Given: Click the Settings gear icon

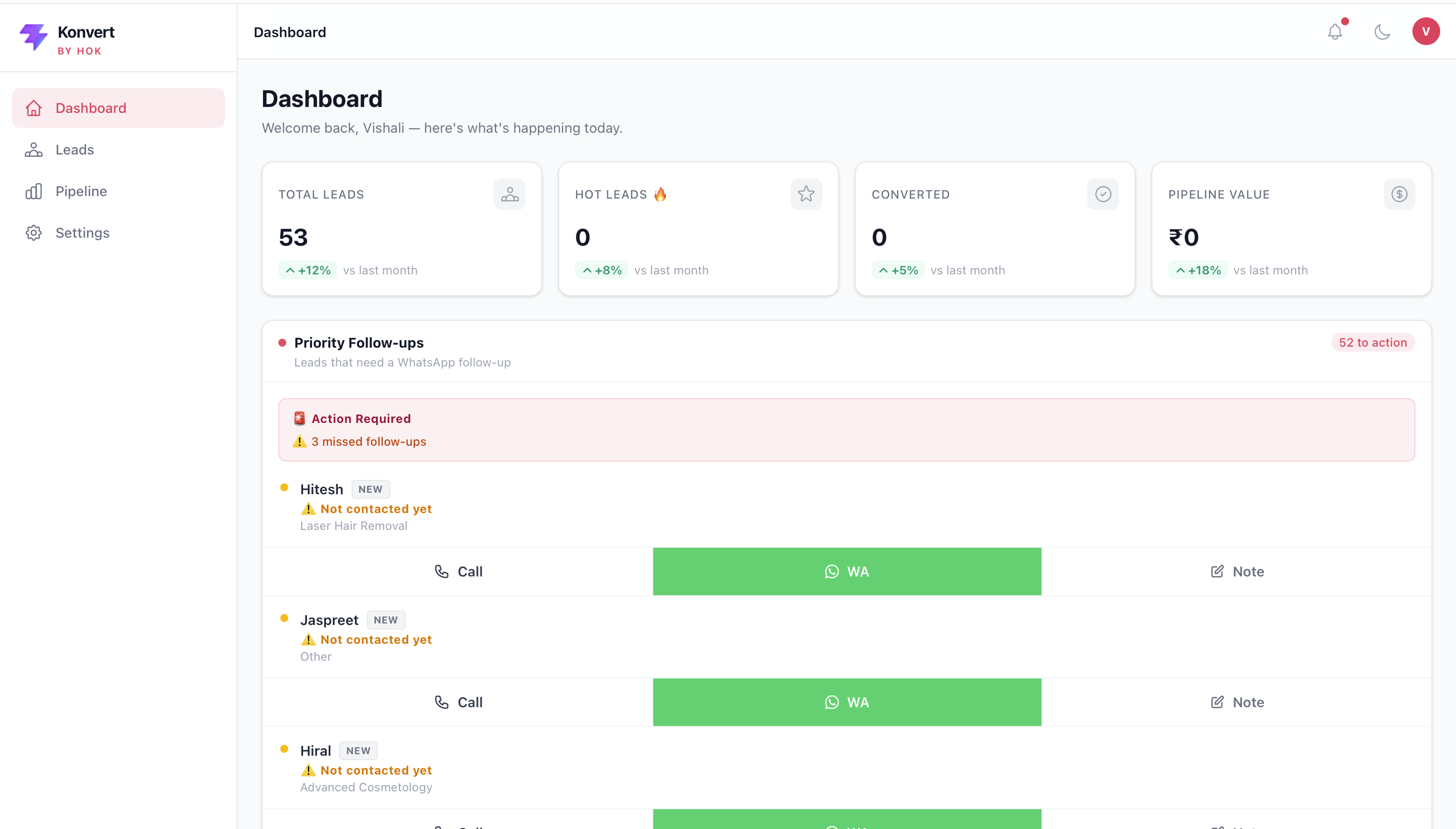Looking at the screenshot, I should point(34,233).
